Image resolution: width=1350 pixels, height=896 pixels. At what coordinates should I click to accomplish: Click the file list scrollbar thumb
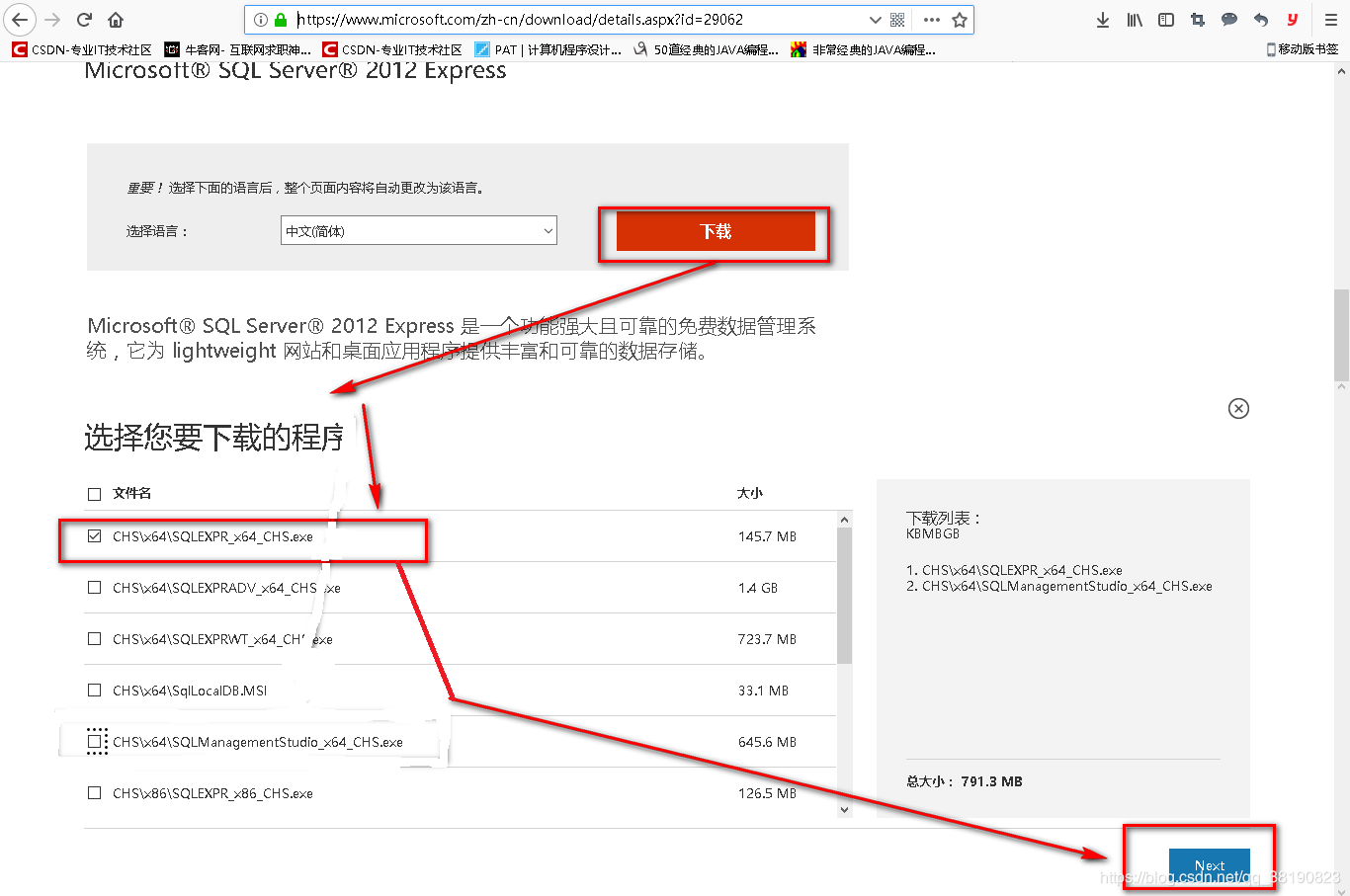pyautogui.click(x=844, y=596)
